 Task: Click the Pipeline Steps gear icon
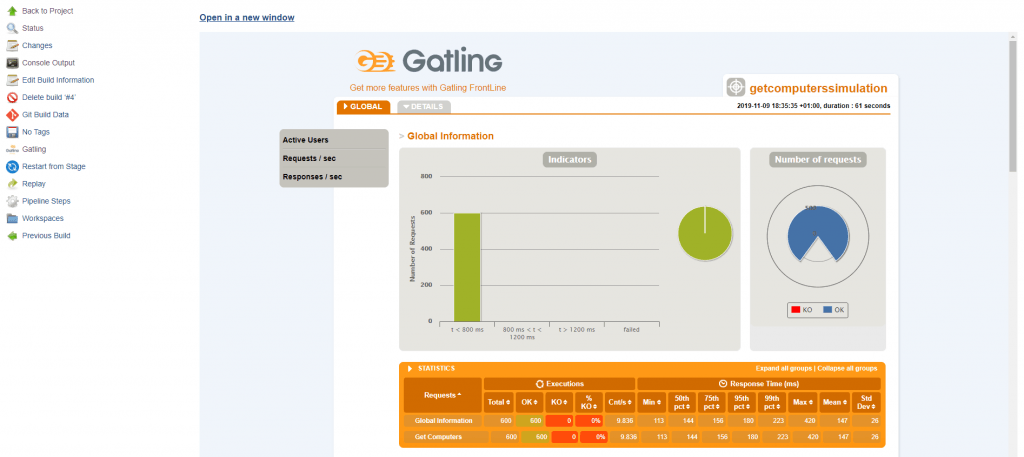[12, 201]
